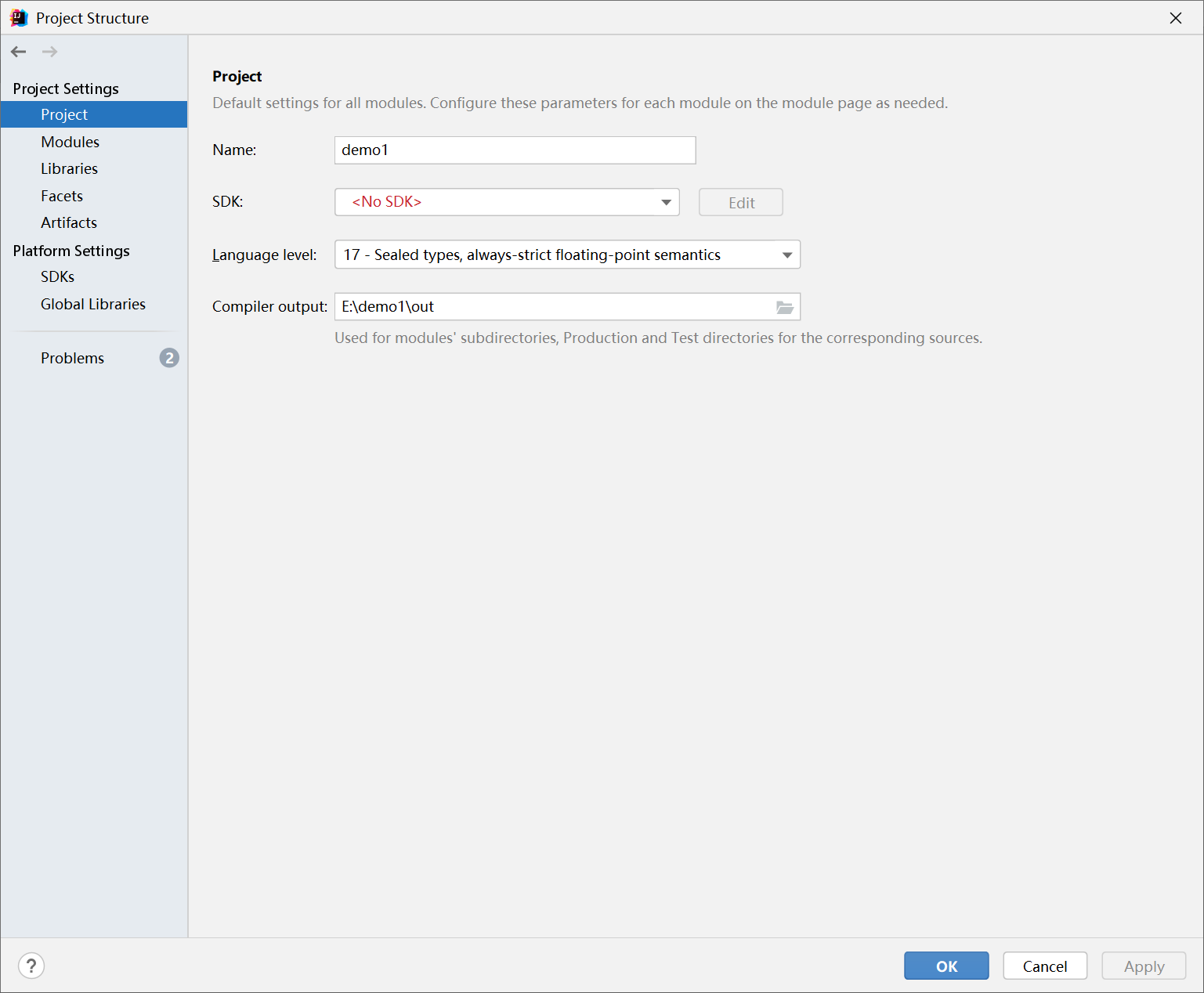Go back using the left arrow icon

pos(19,52)
